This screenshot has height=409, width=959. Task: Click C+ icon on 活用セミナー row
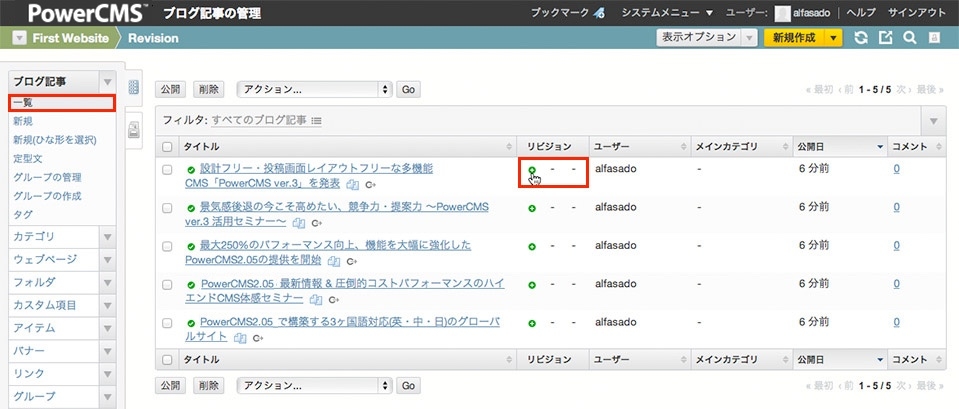point(317,223)
